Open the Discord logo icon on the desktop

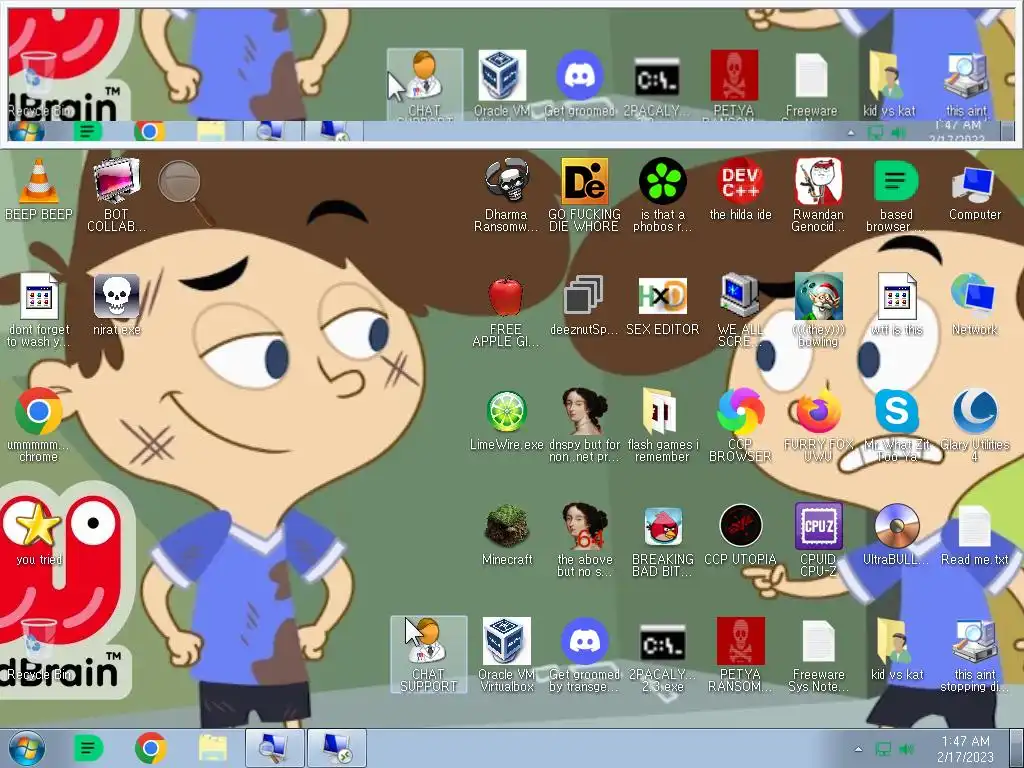584,654
